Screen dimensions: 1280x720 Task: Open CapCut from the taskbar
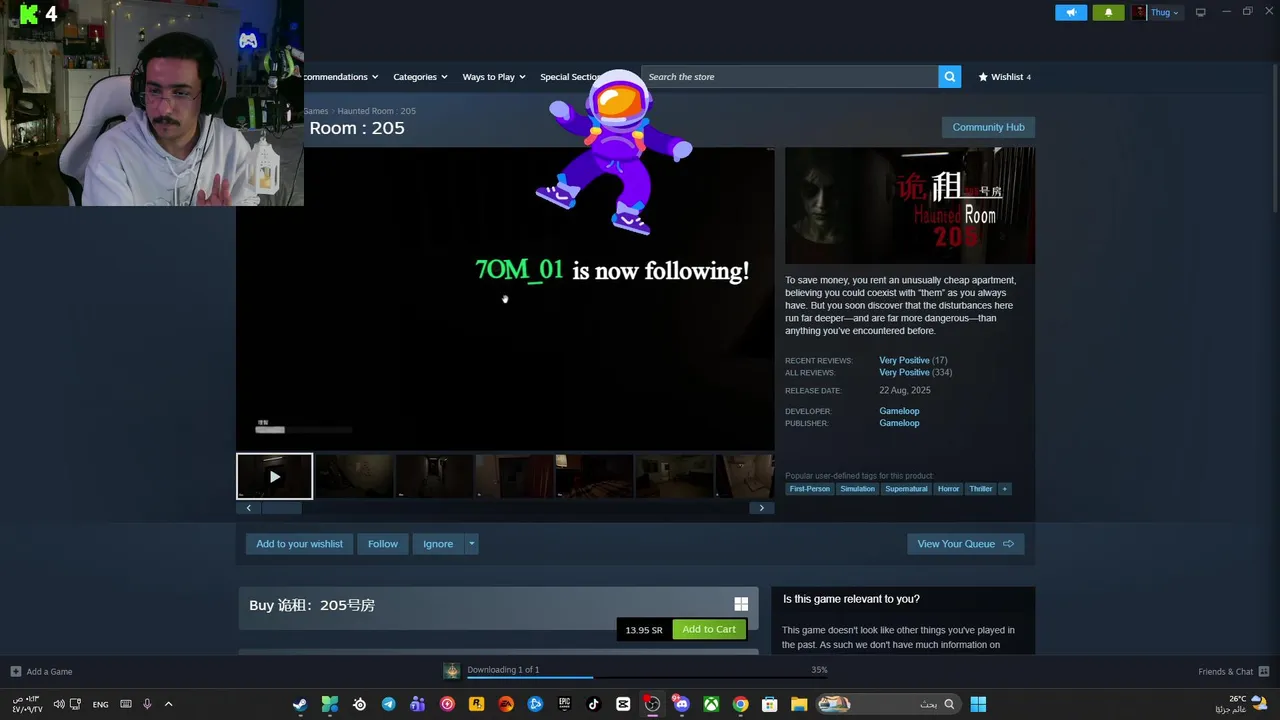(x=623, y=704)
